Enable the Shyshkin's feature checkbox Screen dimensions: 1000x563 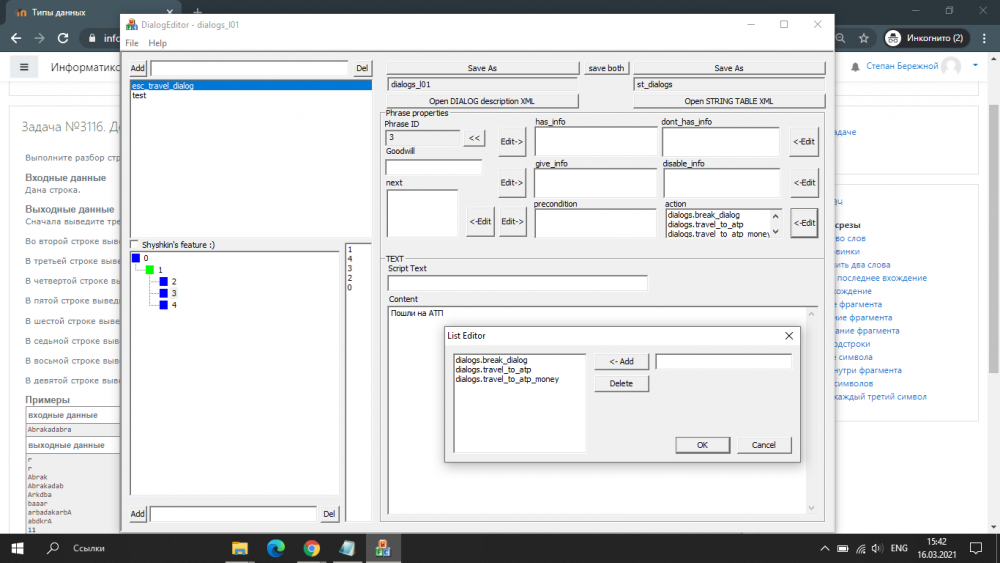click(135, 244)
